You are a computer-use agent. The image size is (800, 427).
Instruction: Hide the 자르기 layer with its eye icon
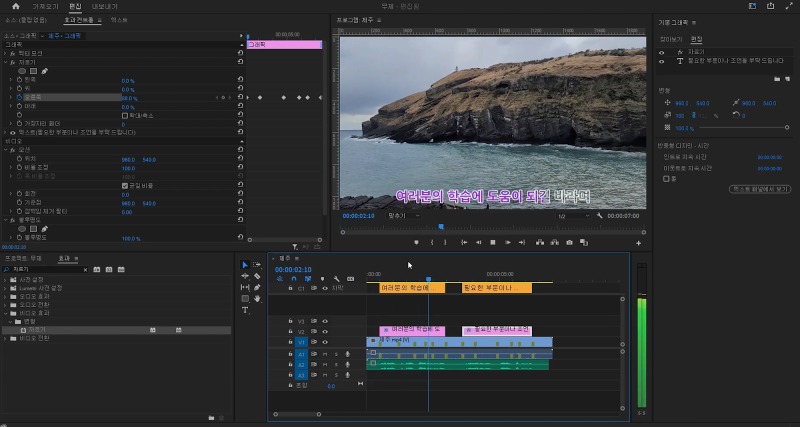point(662,52)
